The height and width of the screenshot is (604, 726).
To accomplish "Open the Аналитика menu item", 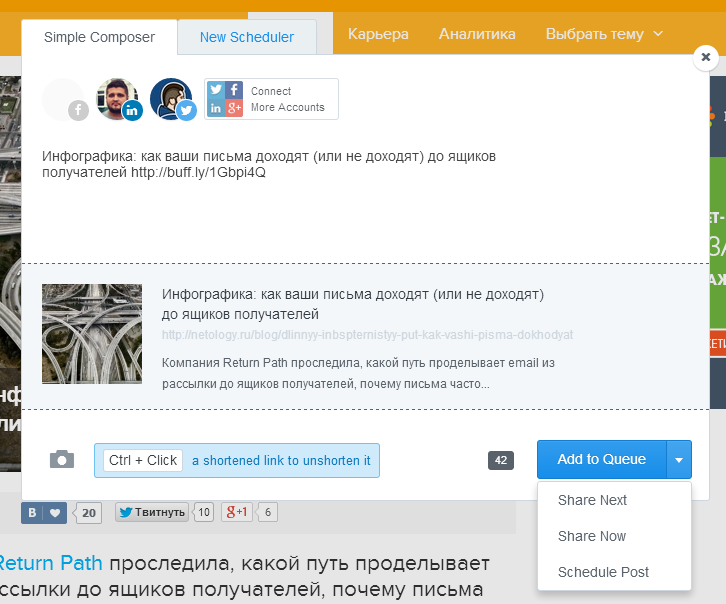I will [477, 34].
